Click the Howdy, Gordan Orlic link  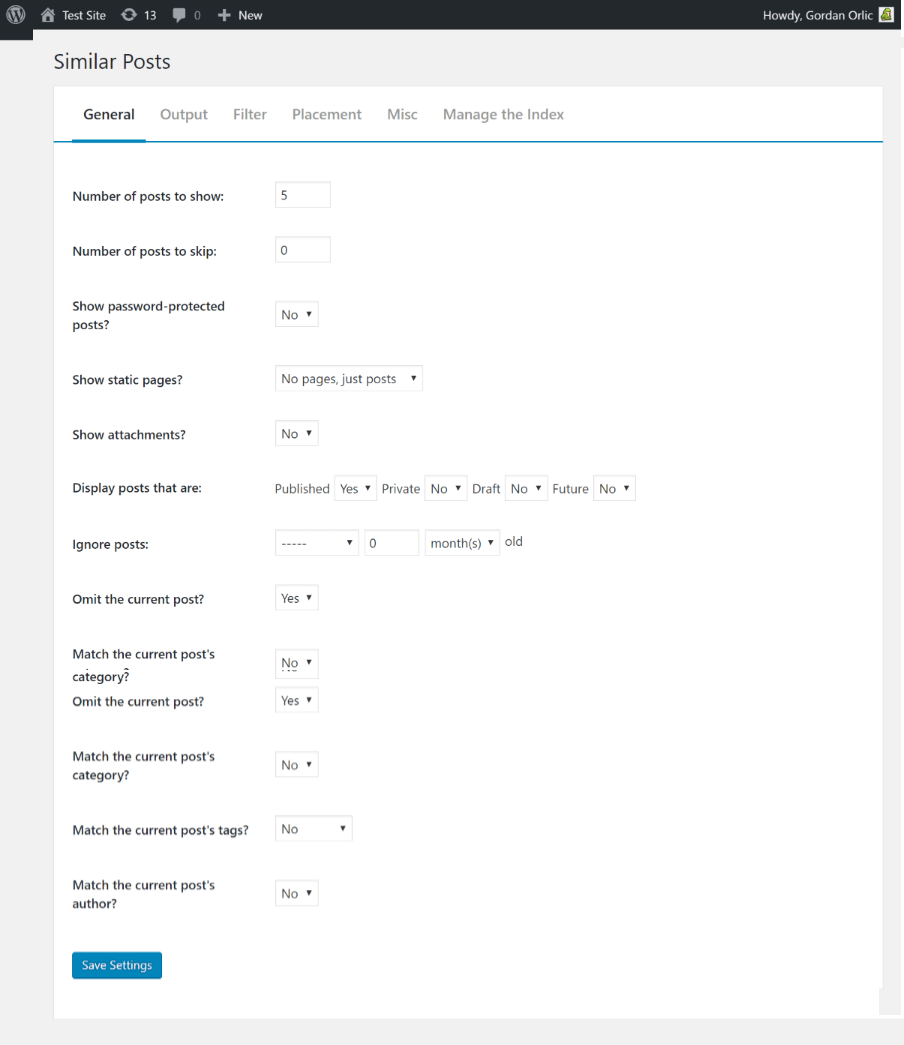click(x=817, y=15)
